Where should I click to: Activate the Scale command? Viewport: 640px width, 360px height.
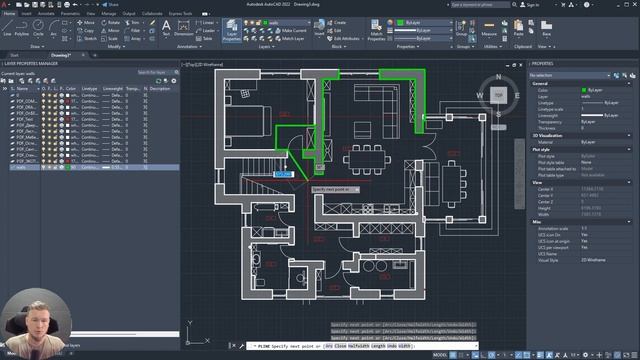109,39
